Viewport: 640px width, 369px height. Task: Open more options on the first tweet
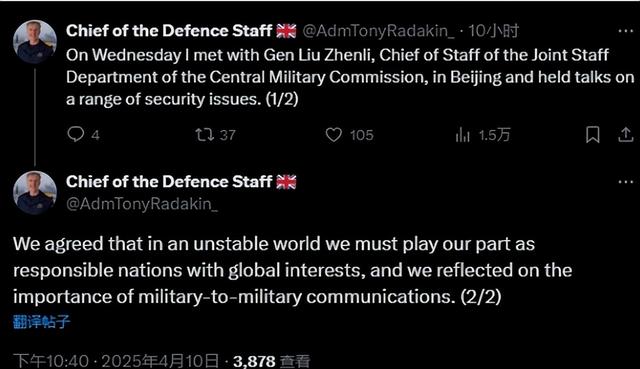625,31
